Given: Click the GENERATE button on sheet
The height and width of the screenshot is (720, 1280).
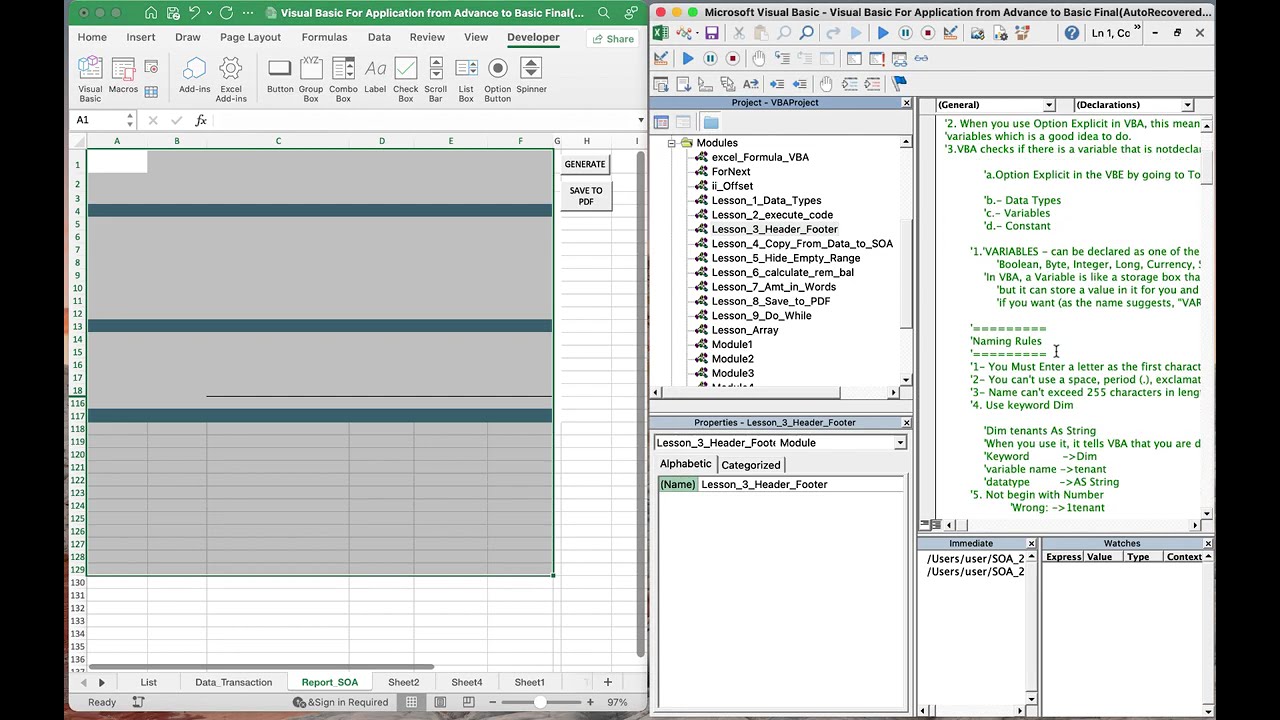Looking at the screenshot, I should click(x=585, y=164).
